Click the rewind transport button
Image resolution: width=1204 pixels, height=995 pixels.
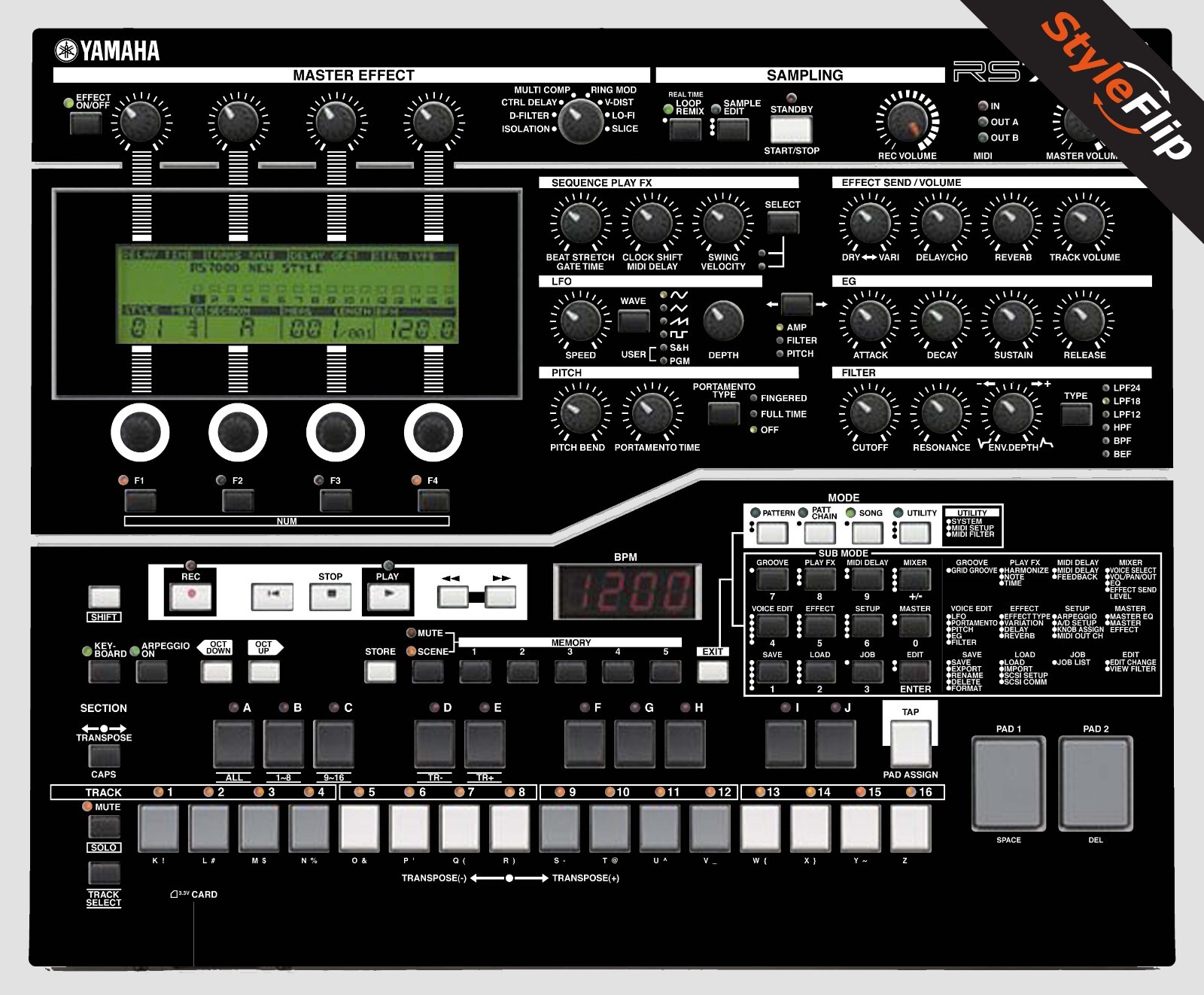pos(452,598)
